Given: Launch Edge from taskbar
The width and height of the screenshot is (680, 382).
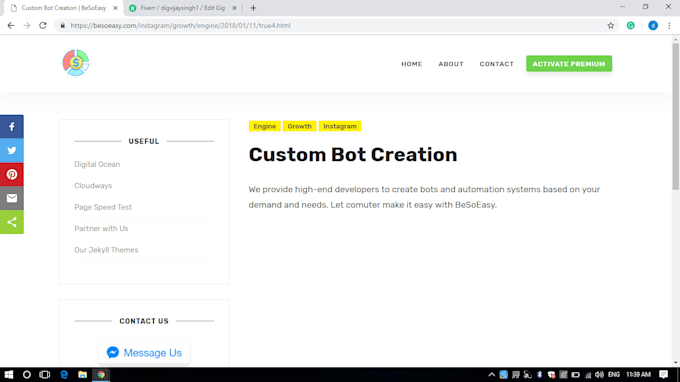Looking at the screenshot, I should click(x=64, y=375).
